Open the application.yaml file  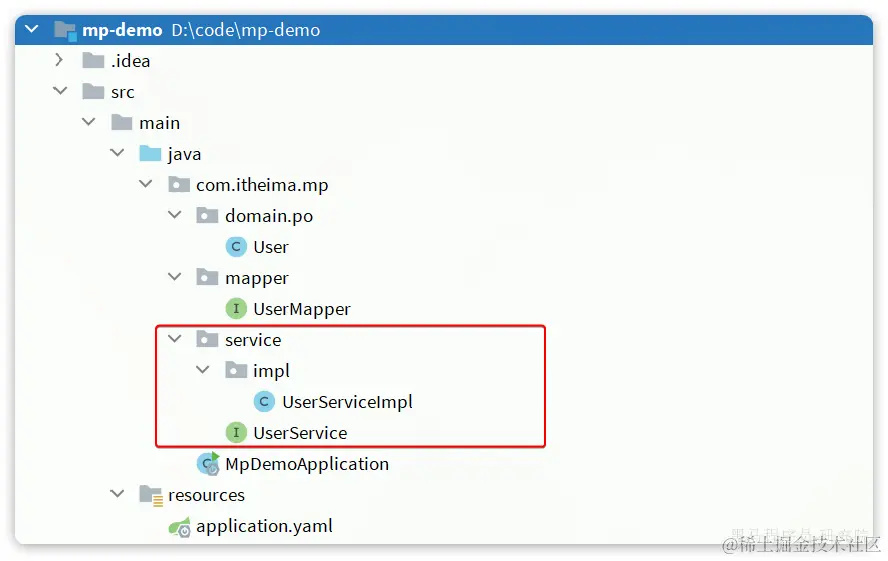264,526
